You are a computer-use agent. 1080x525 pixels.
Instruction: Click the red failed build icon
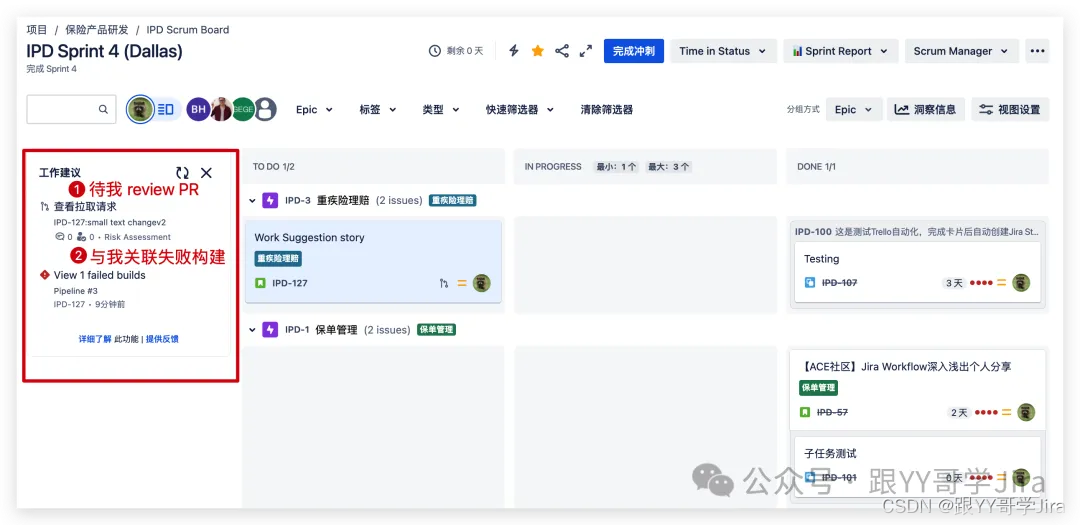pos(45,275)
